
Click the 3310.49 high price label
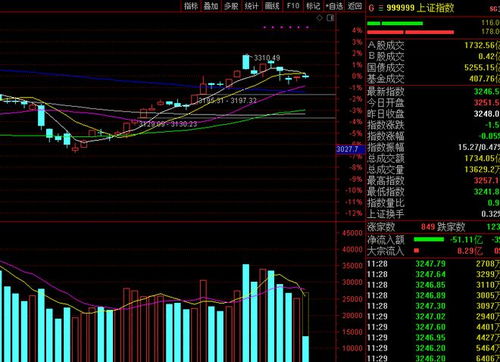(x=267, y=58)
